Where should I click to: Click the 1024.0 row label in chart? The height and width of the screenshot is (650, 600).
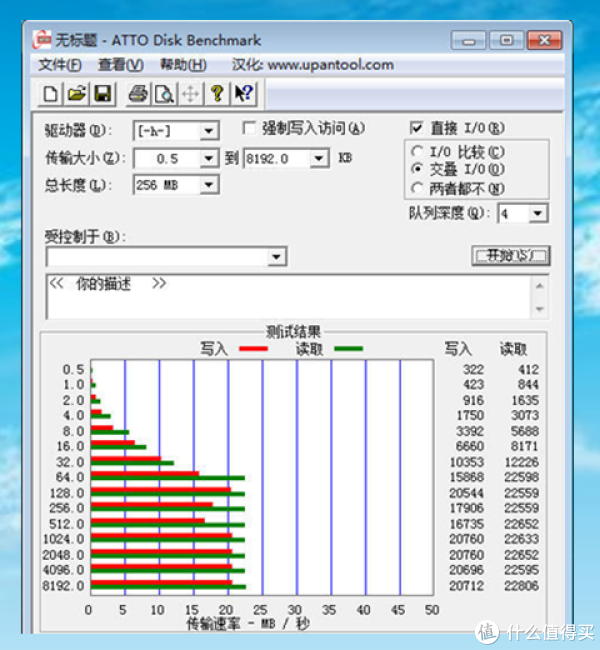(63, 539)
